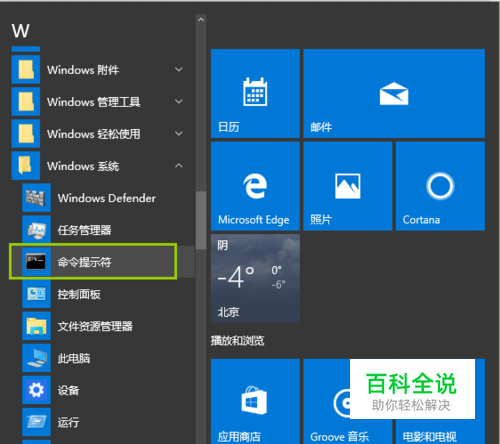This screenshot has width=500, height=444.
Task: Click the Windows 系统 folder icon
Action: [26, 166]
